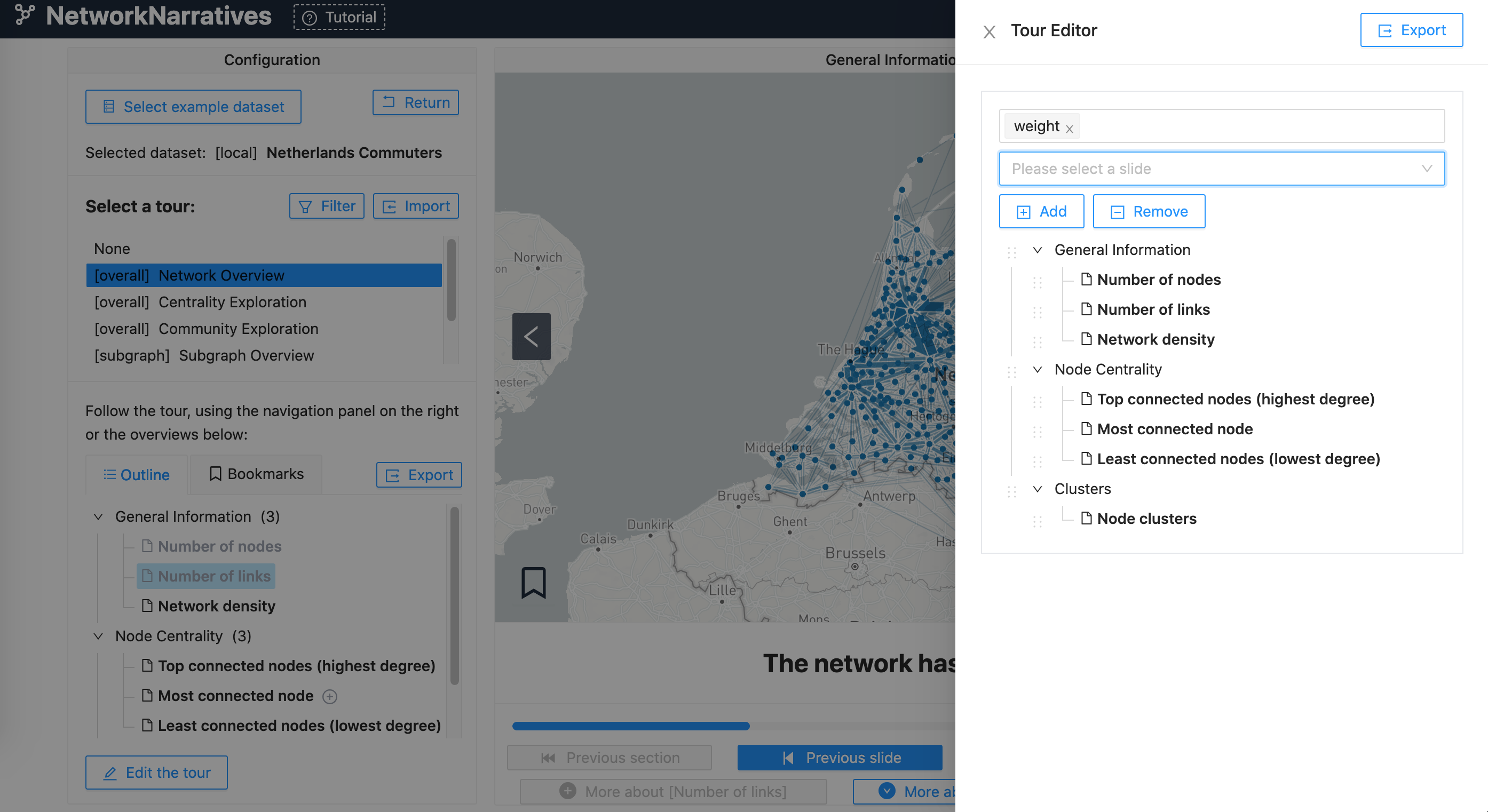Select Centrality Exploration tour in list

tap(200, 302)
